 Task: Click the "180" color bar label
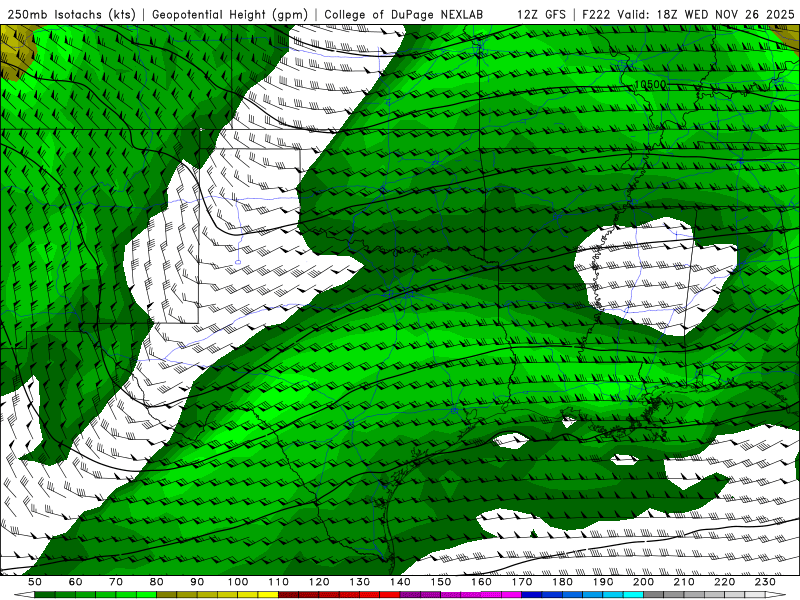click(x=562, y=582)
